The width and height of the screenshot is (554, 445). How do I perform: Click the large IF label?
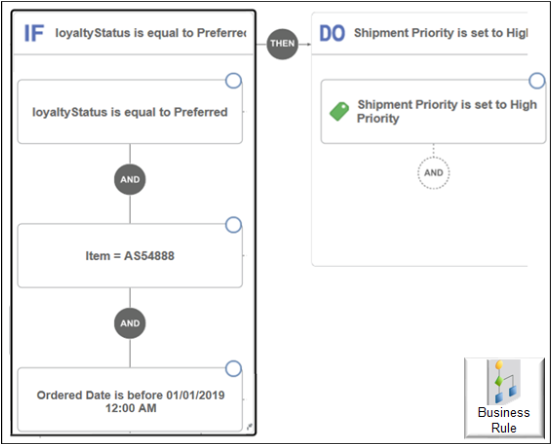(34, 34)
